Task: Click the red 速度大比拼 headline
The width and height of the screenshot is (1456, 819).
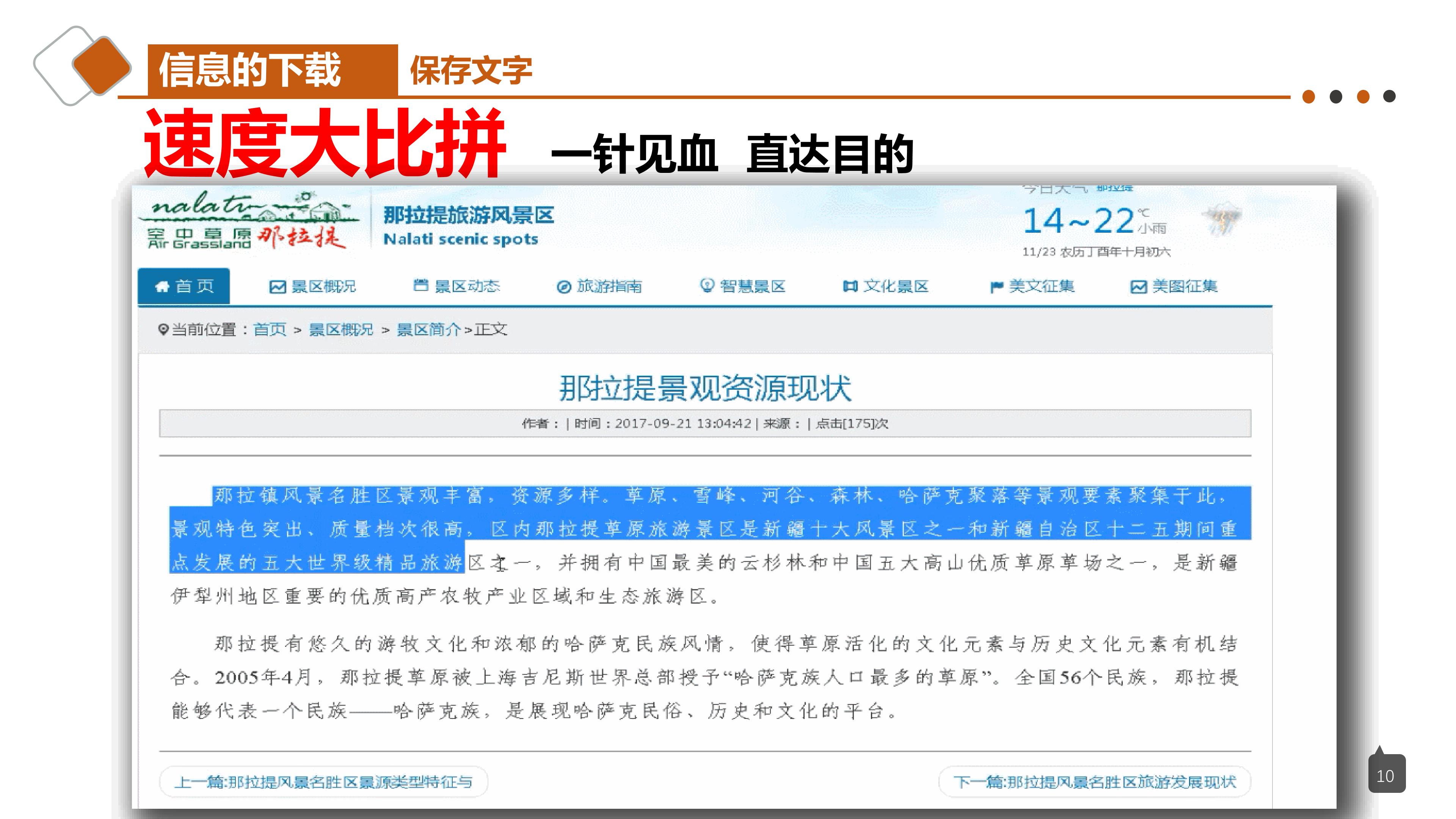Action: coord(325,144)
